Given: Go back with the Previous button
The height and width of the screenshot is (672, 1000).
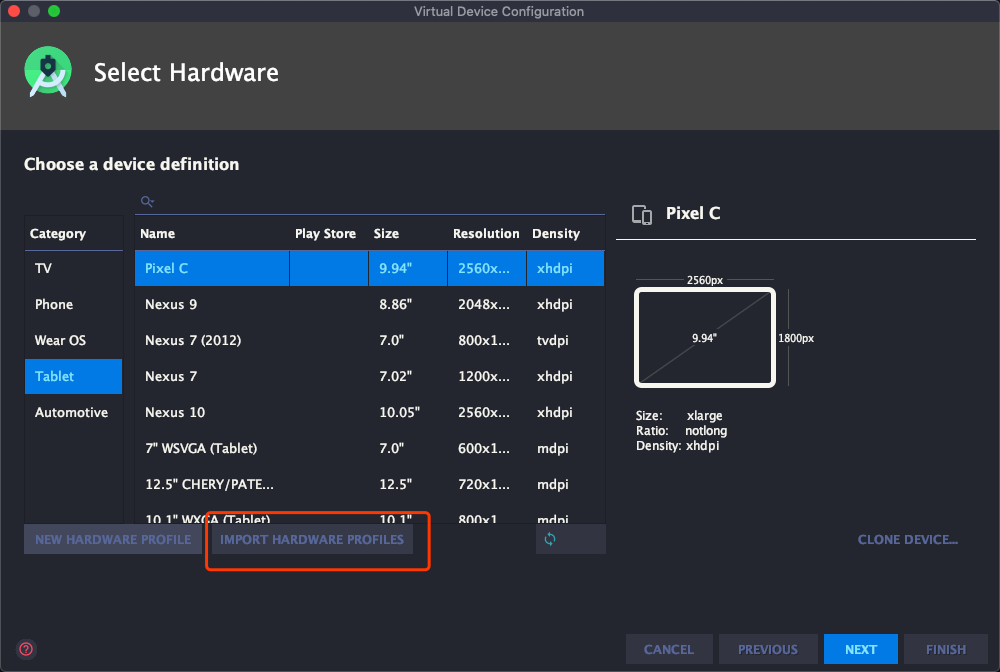Looking at the screenshot, I should pos(768,649).
